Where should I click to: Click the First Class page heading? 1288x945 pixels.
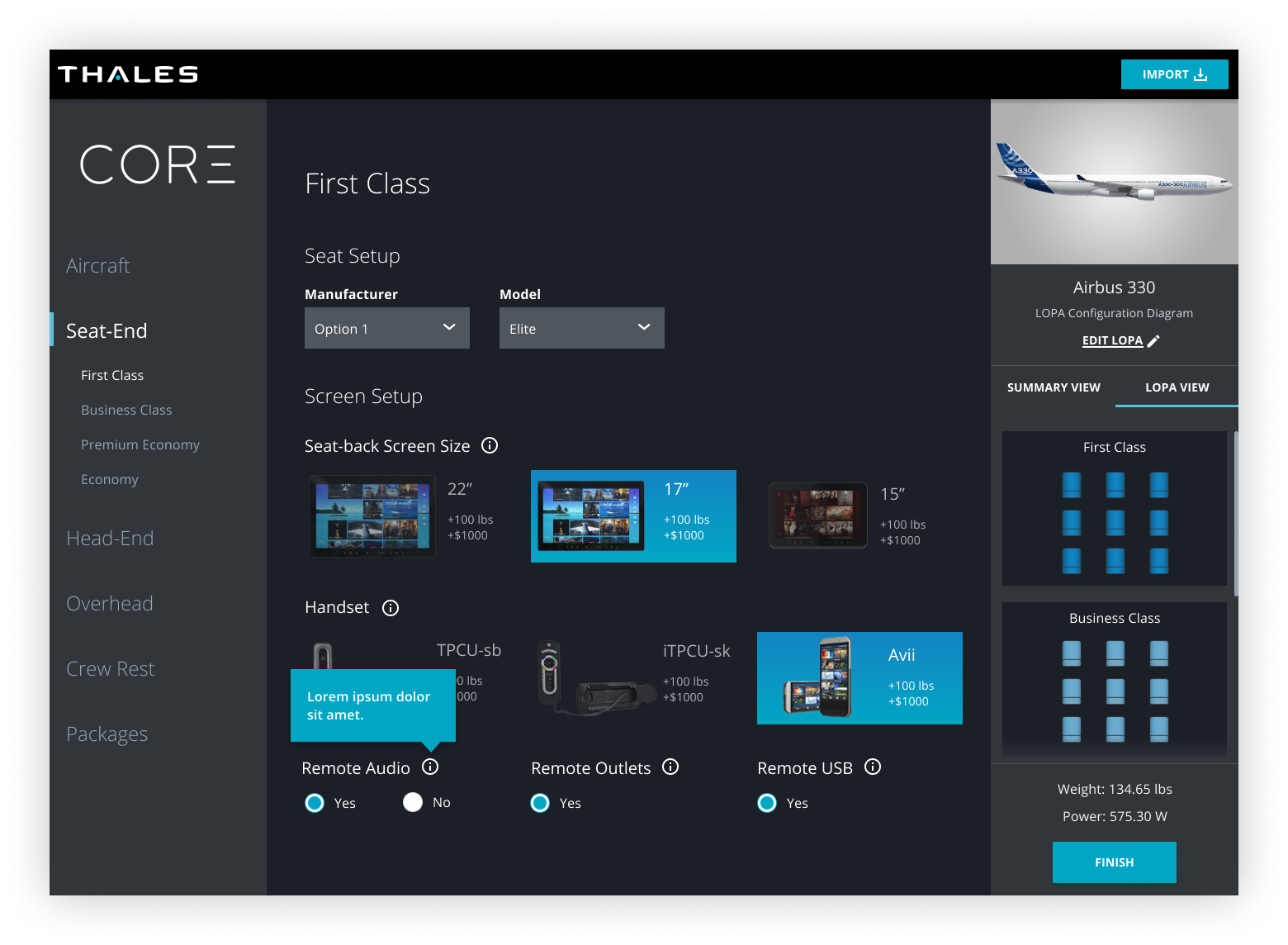(367, 183)
